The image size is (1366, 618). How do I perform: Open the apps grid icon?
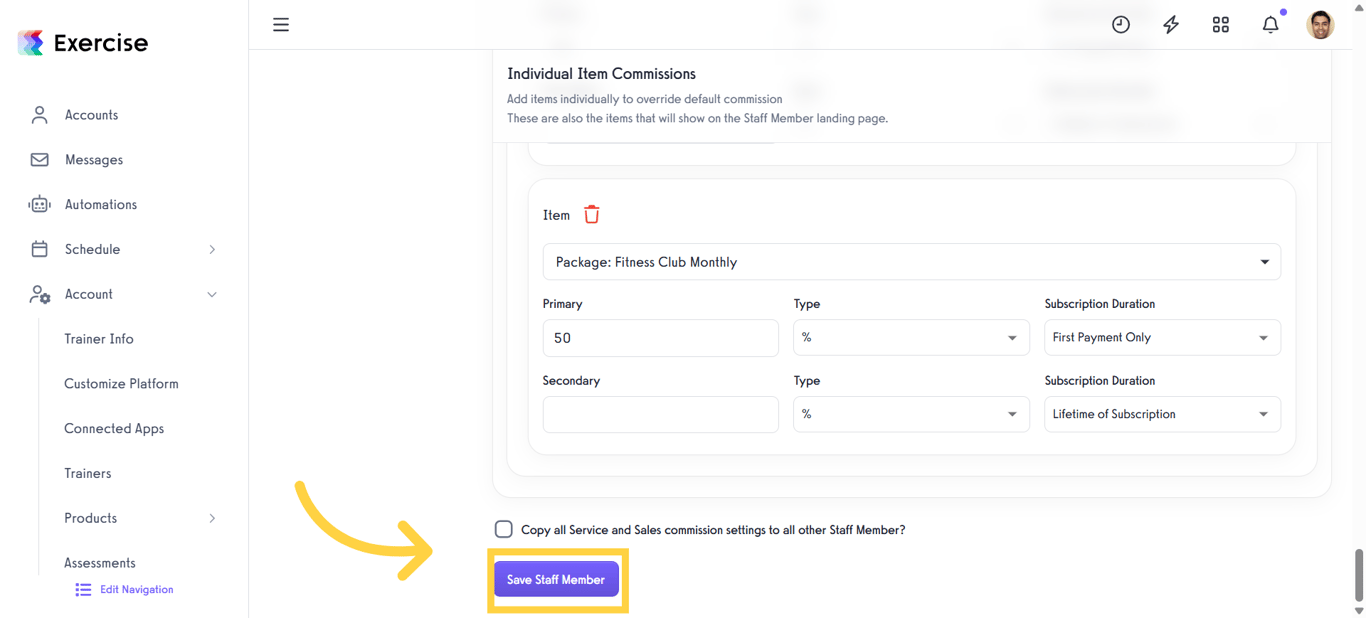click(1221, 25)
